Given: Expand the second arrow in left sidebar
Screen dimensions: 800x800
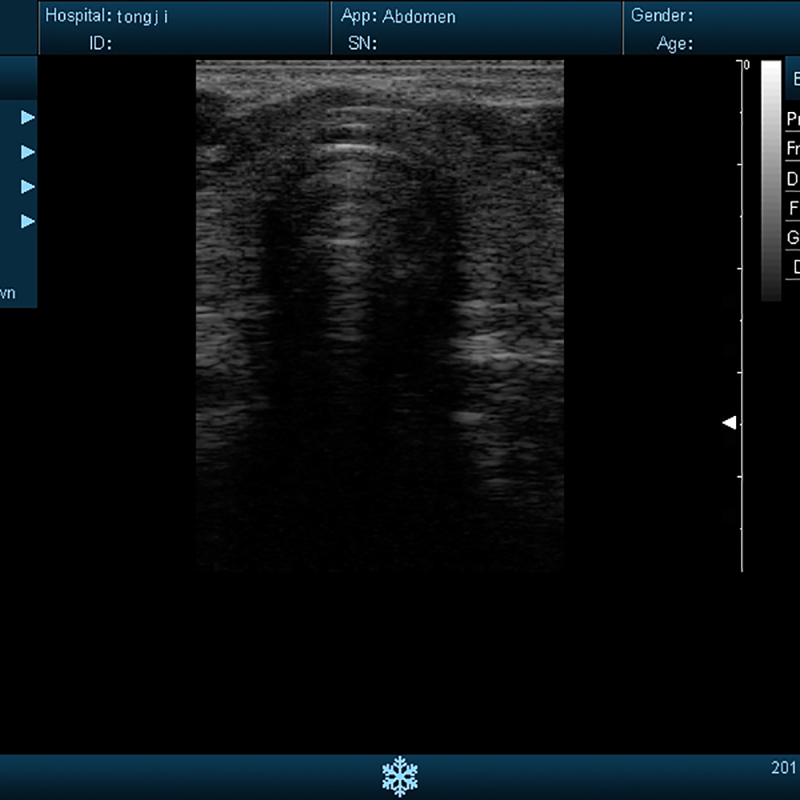Looking at the screenshot, I should (28, 152).
